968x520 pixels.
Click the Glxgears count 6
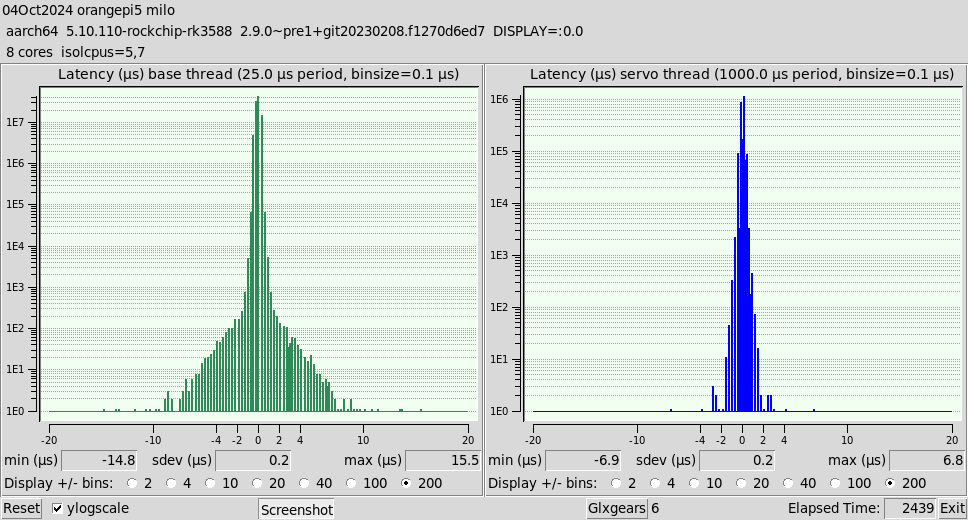tap(655, 508)
